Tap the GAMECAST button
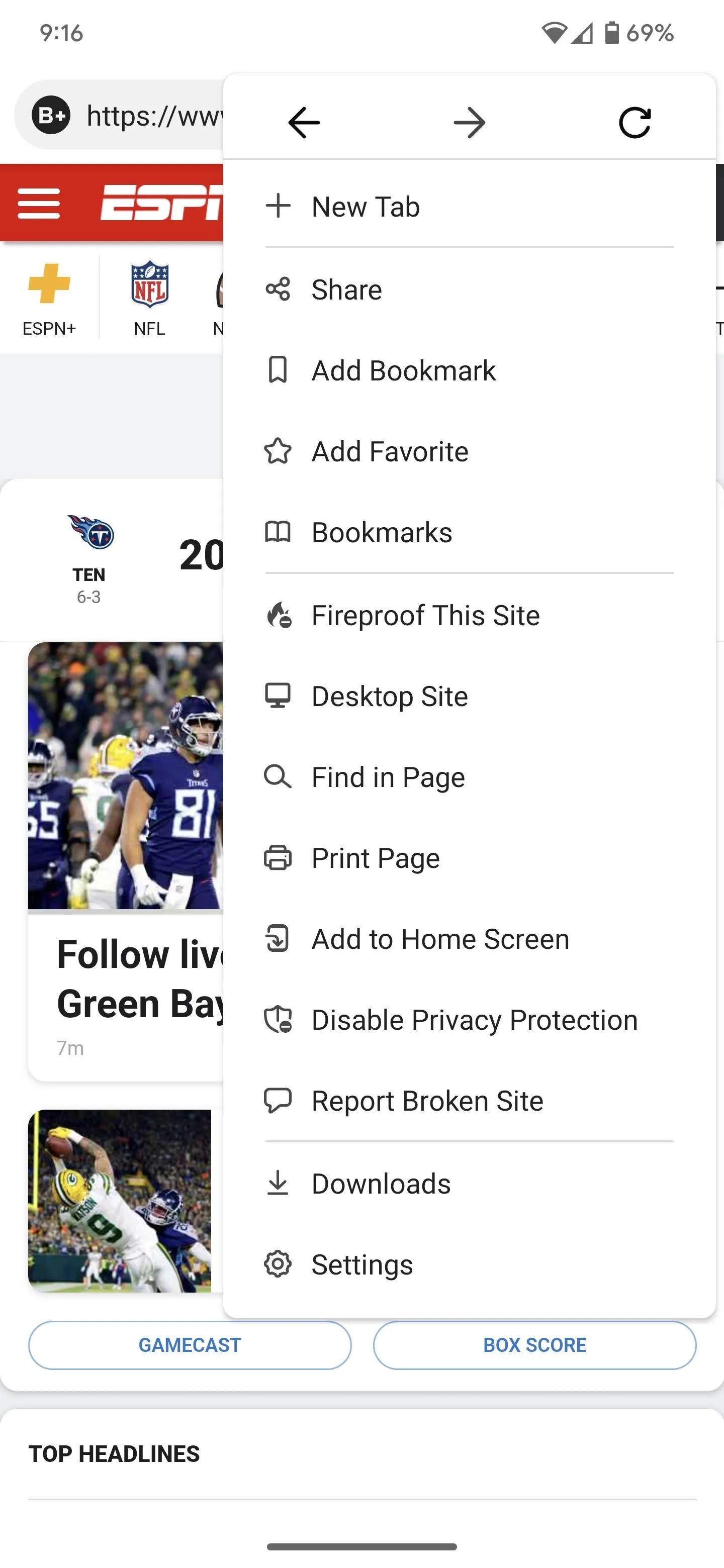Screen dimensions: 724x1568 coord(190,1344)
